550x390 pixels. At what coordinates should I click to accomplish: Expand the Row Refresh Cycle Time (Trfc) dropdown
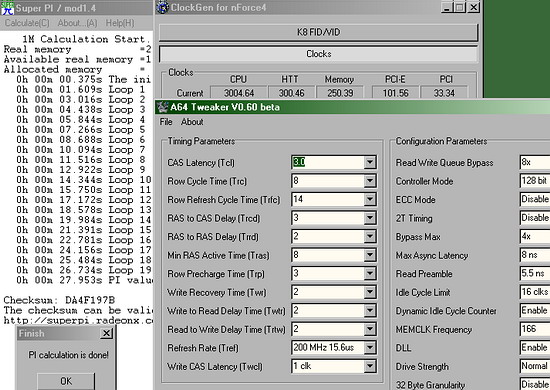tap(370, 200)
